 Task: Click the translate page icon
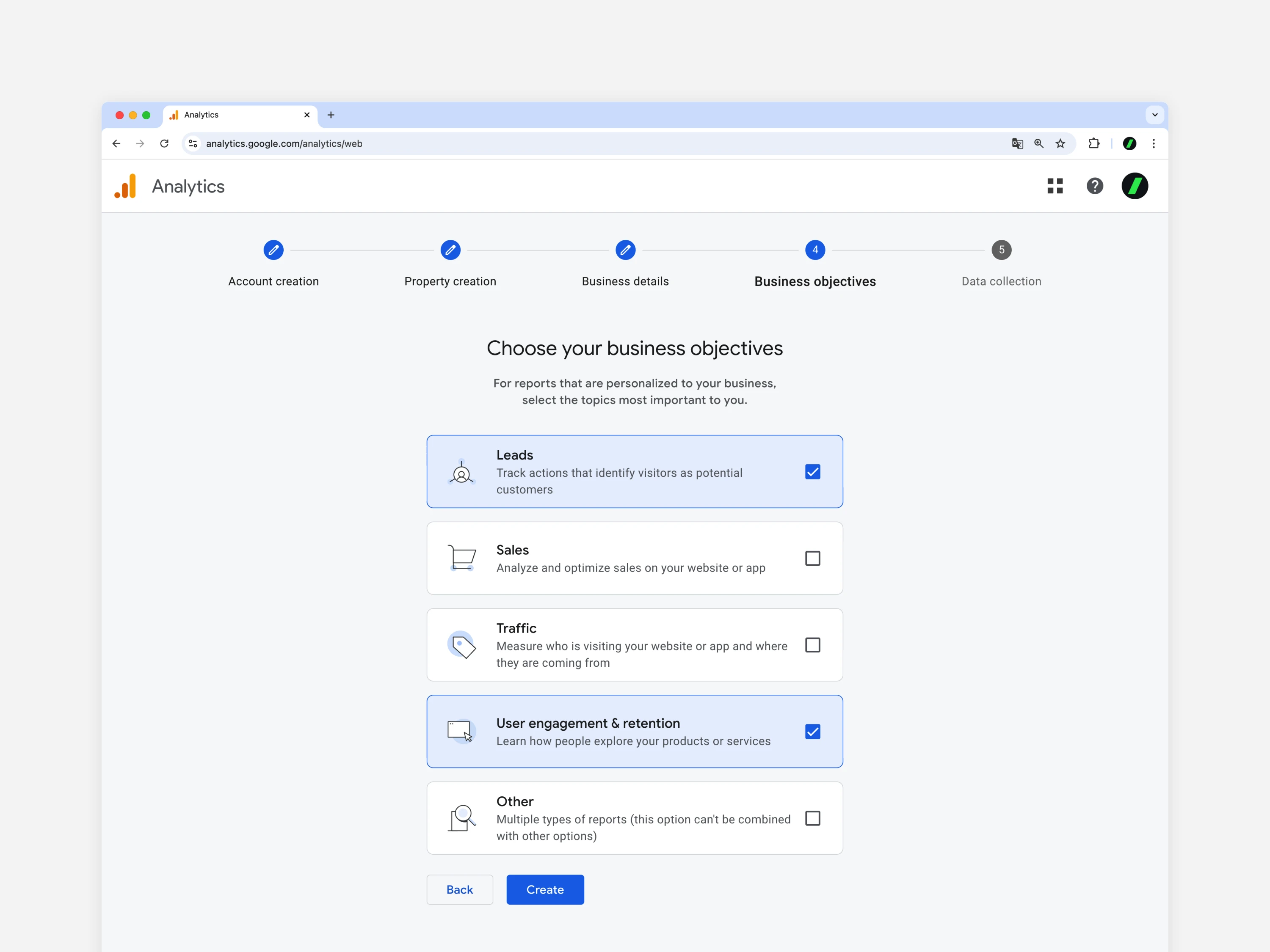pyautogui.click(x=1017, y=143)
